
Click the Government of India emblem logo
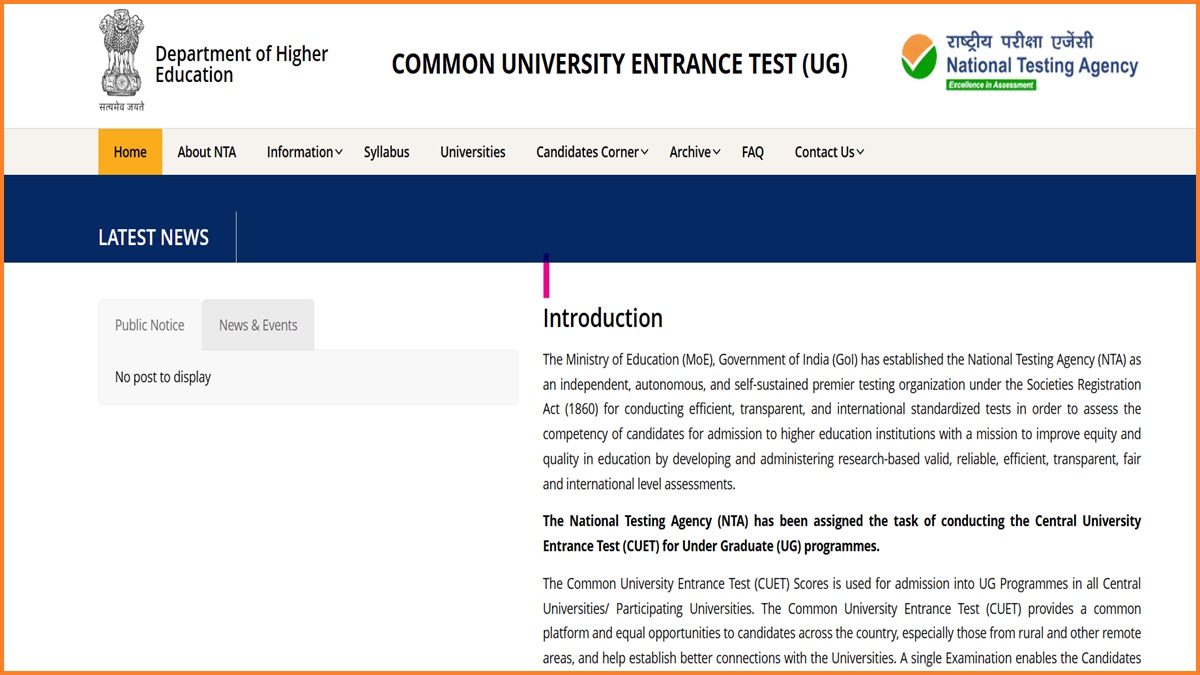(121, 56)
